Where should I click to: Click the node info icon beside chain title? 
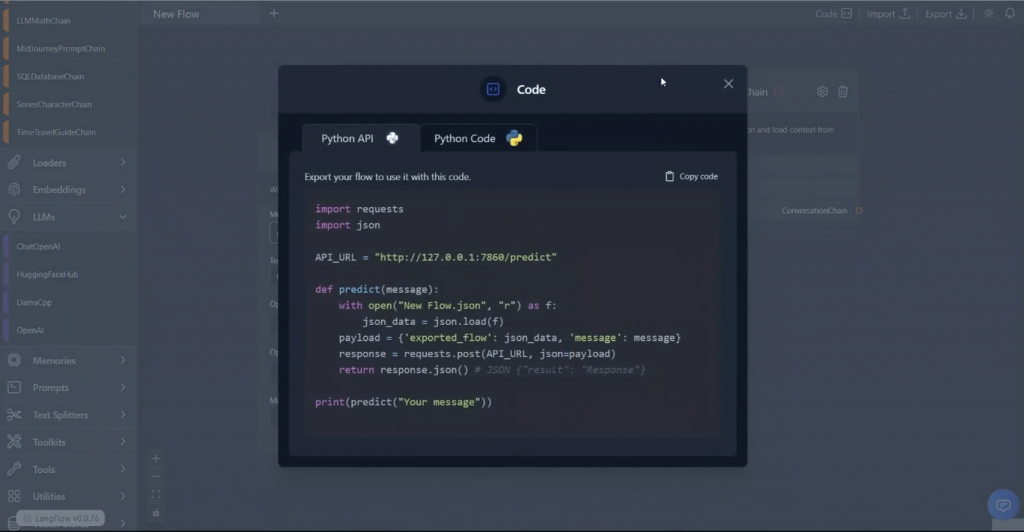click(x=778, y=92)
